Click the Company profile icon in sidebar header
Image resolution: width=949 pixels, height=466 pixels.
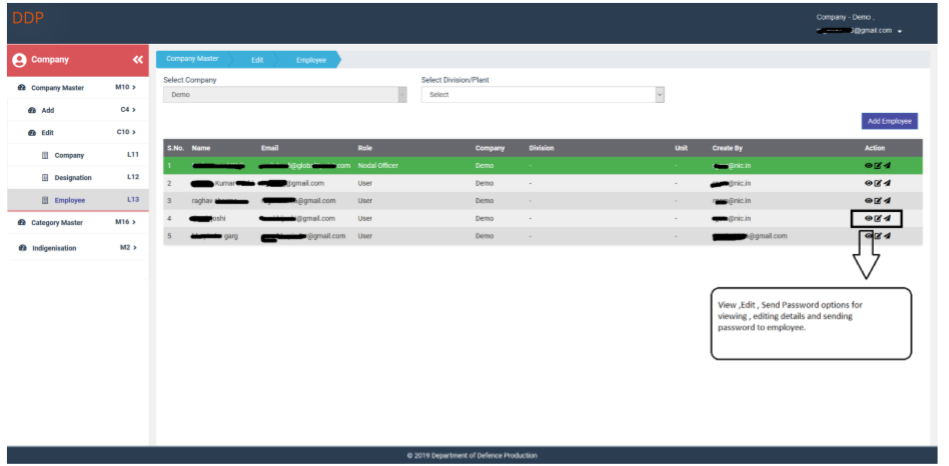19,60
